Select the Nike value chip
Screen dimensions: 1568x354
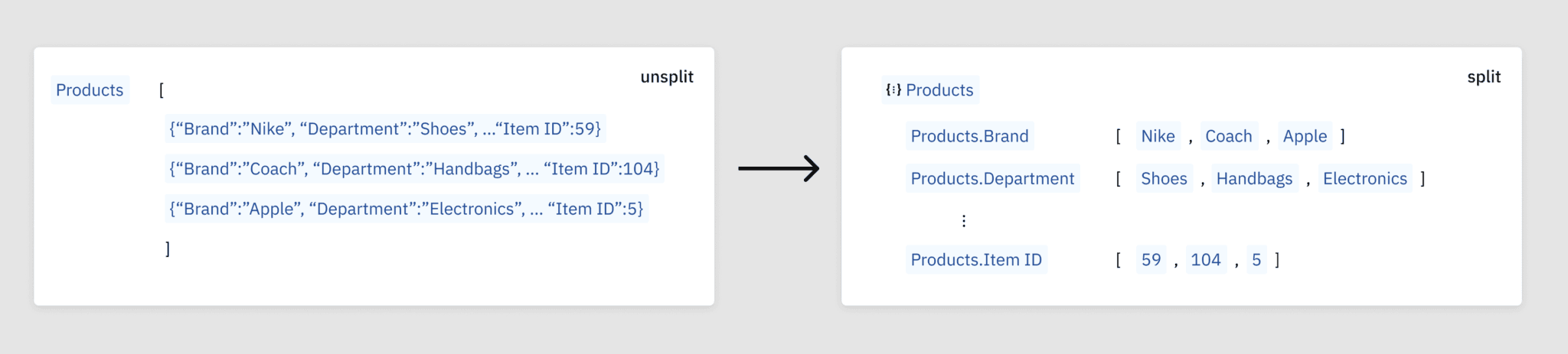[1158, 136]
